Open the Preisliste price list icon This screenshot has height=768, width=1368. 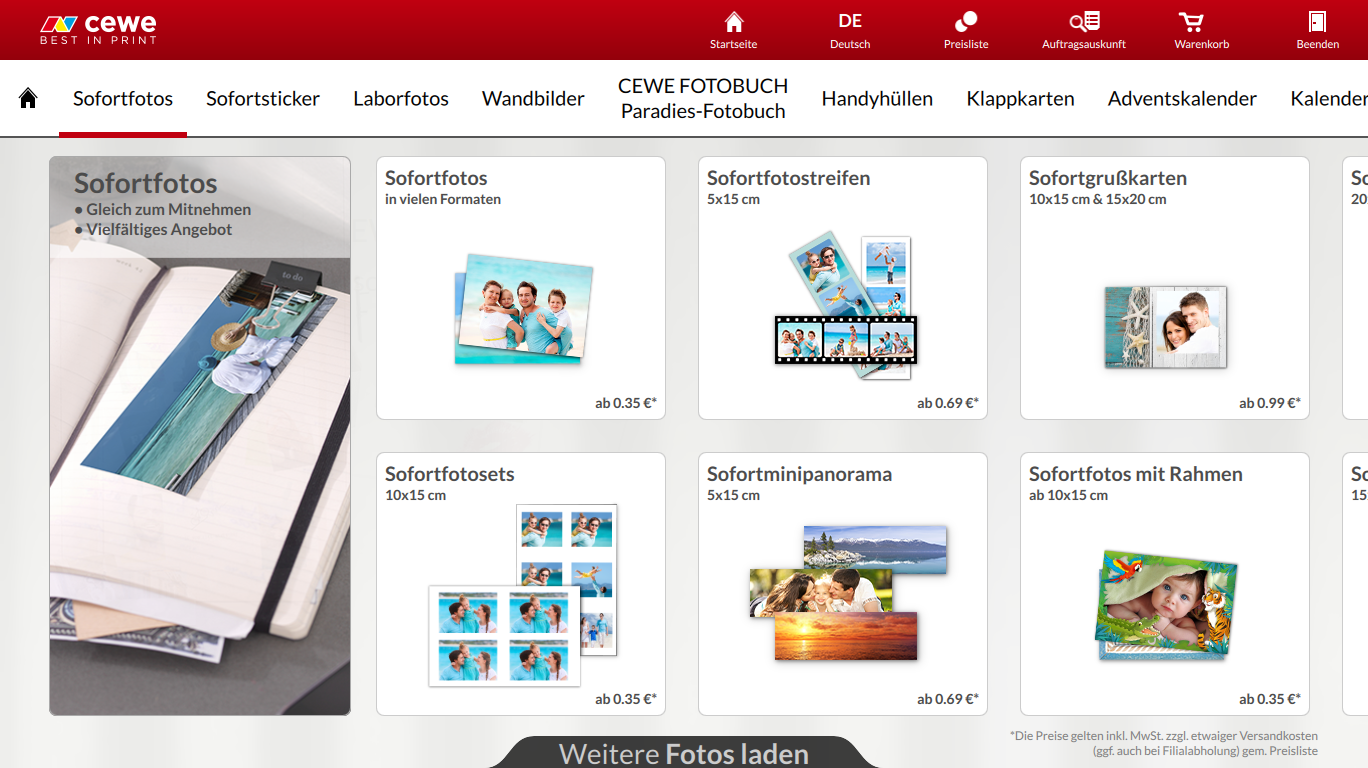point(966,29)
